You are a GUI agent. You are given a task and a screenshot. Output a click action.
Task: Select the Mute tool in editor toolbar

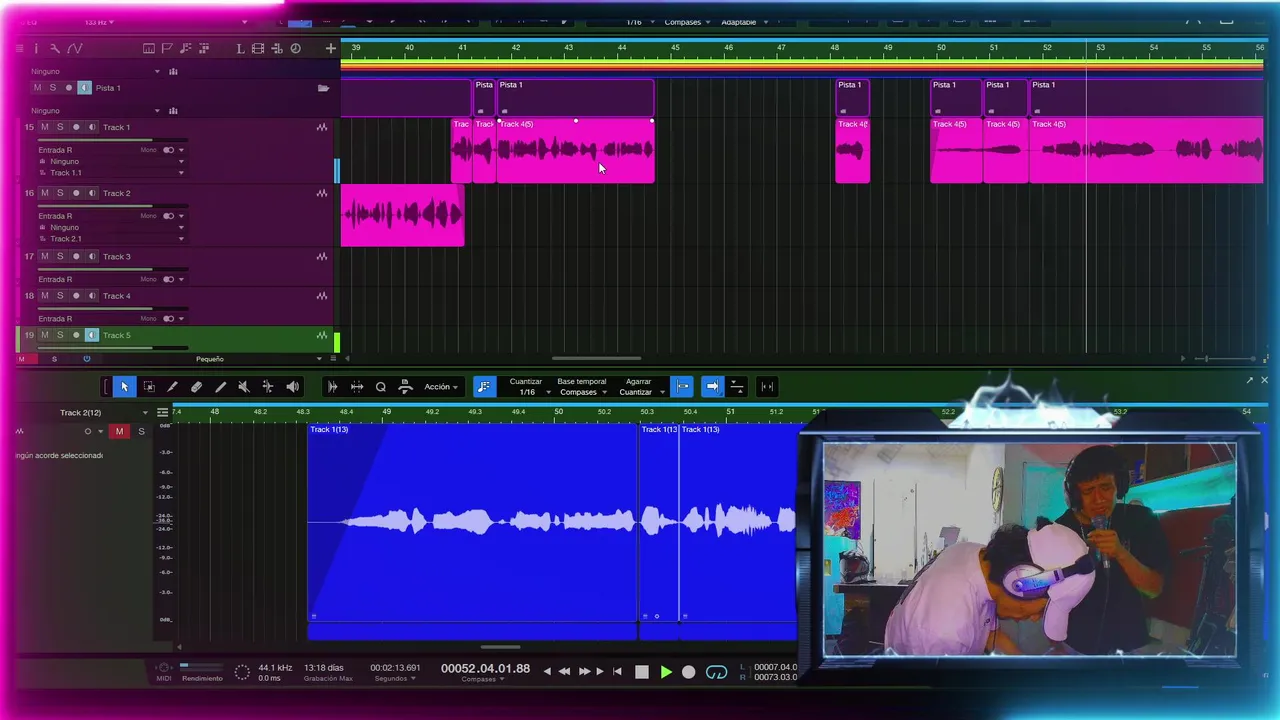244,387
